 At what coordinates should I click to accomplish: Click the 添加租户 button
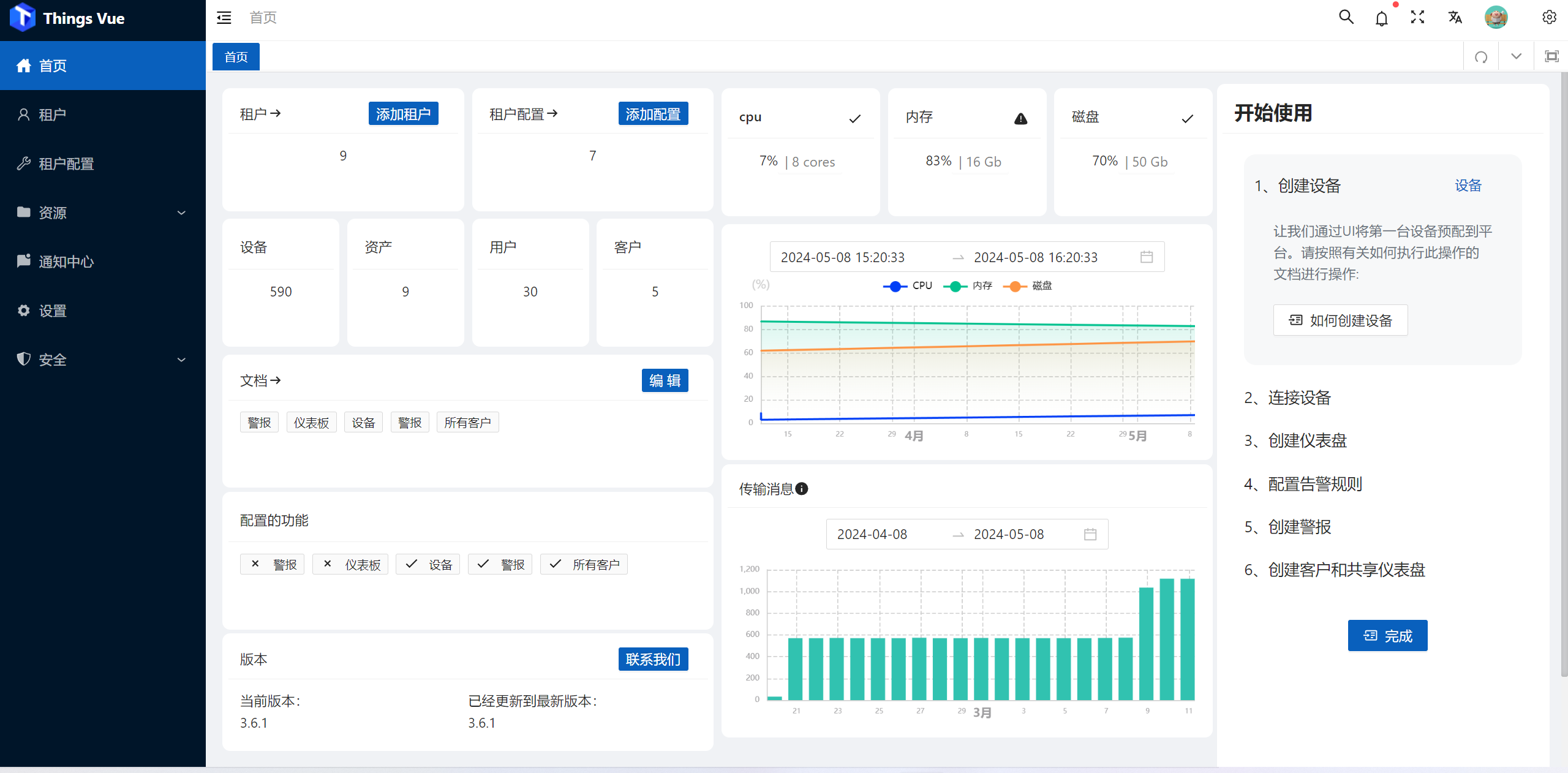[x=403, y=113]
